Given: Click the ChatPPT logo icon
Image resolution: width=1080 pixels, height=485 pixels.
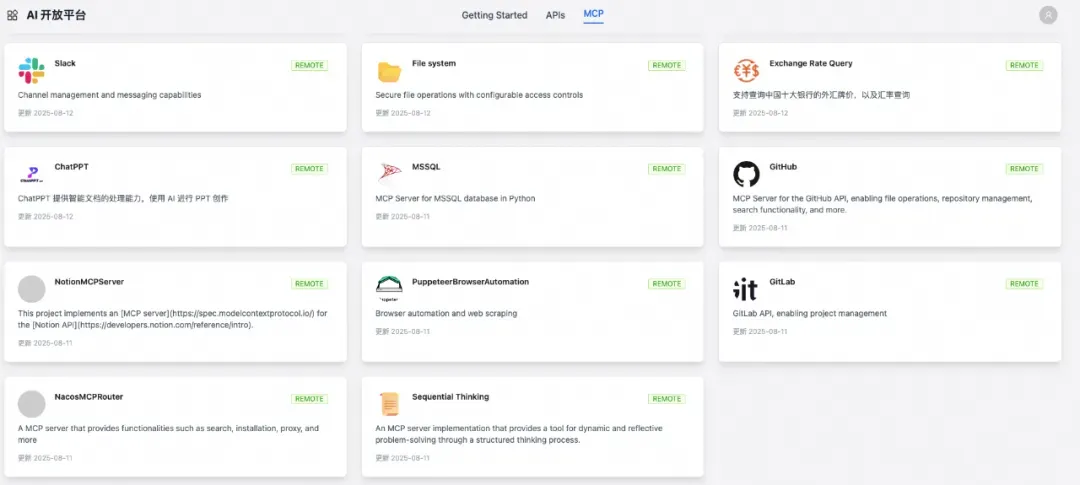Looking at the screenshot, I should 31,174.
